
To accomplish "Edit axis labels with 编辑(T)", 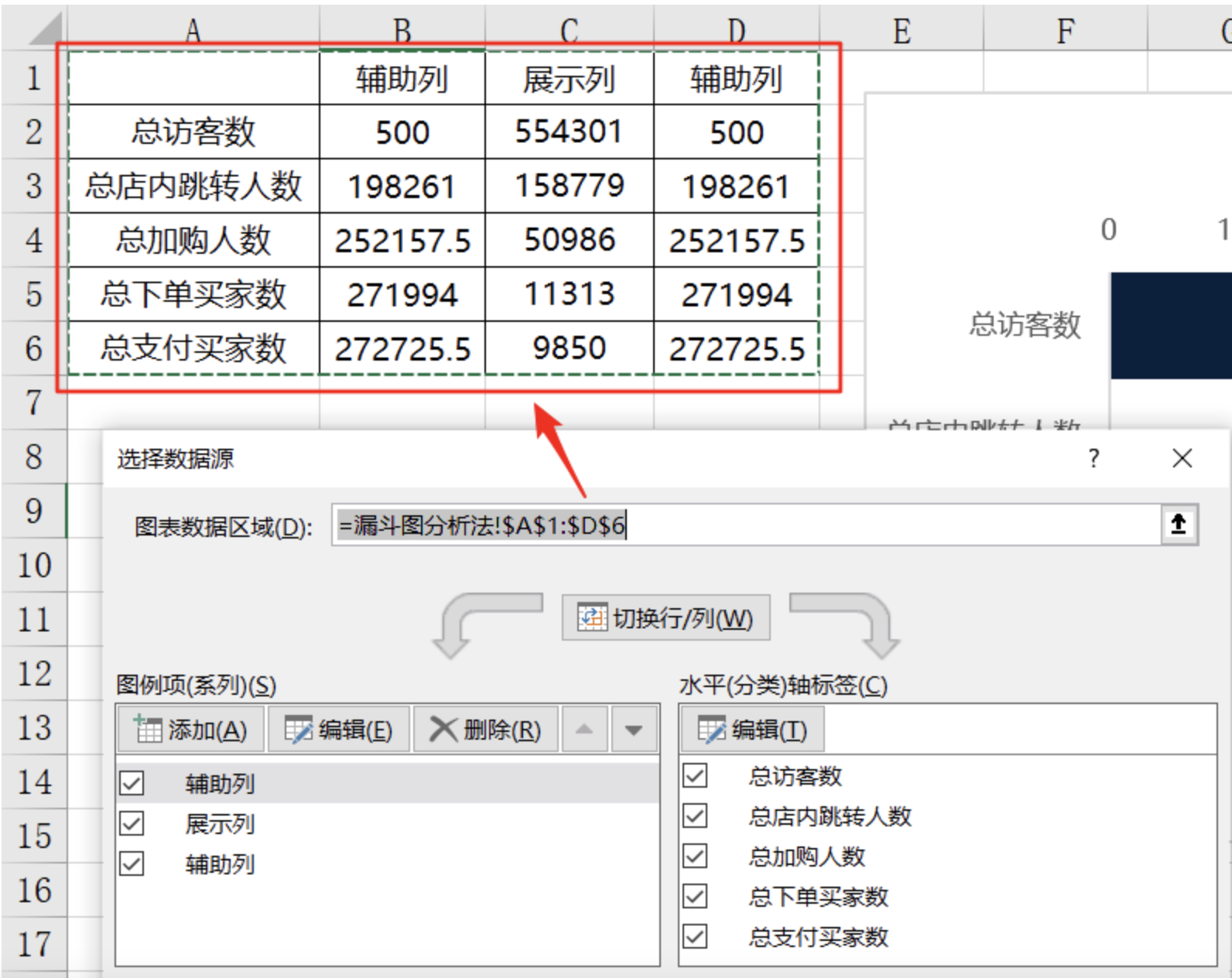I will click(752, 730).
